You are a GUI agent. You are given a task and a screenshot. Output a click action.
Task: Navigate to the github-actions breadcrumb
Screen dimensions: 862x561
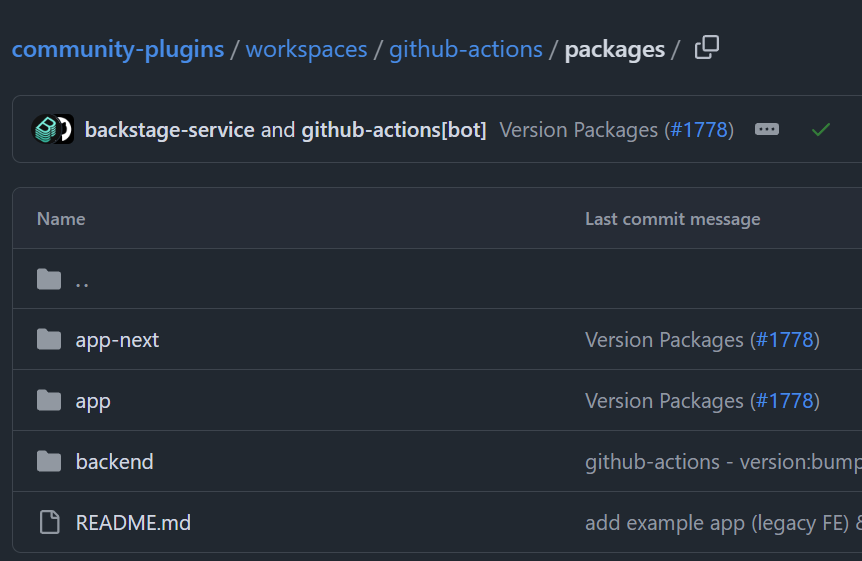coord(466,49)
